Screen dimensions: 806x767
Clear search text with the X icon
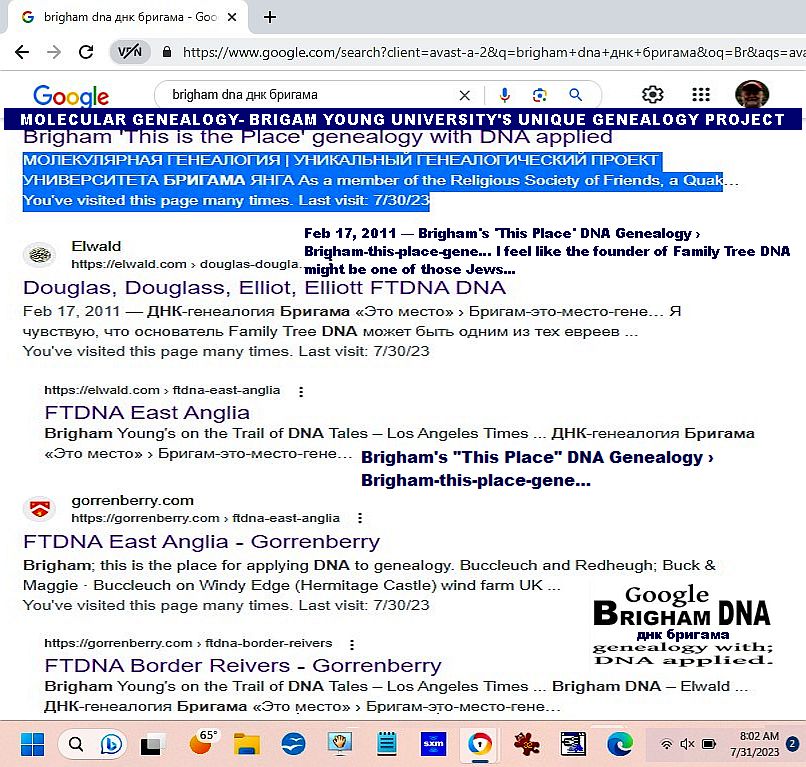pos(465,95)
